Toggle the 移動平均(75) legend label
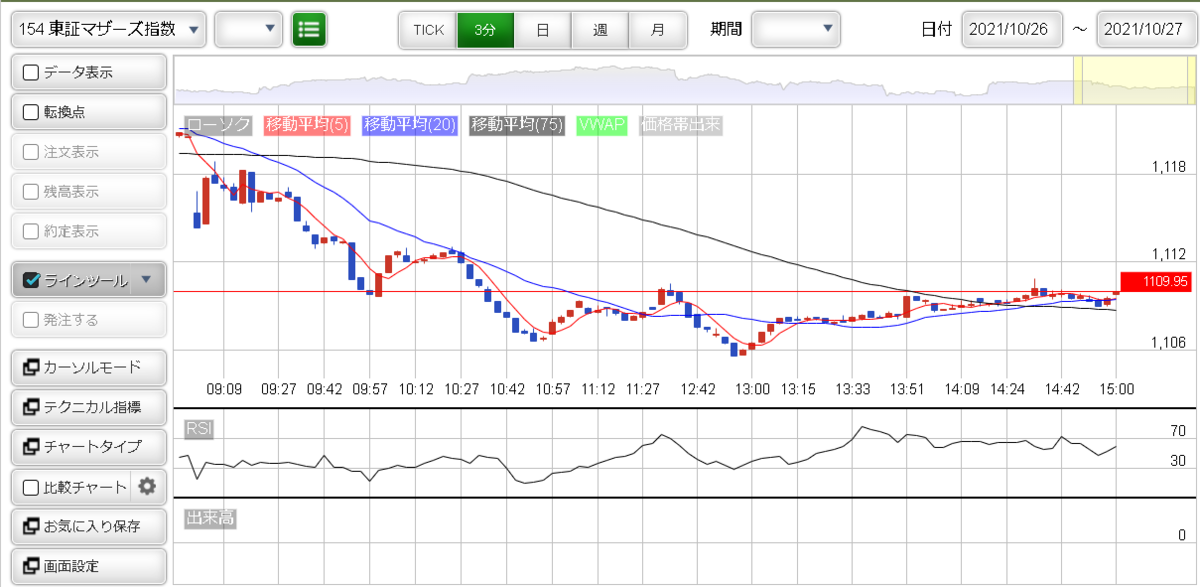The image size is (1200, 587). [x=517, y=125]
